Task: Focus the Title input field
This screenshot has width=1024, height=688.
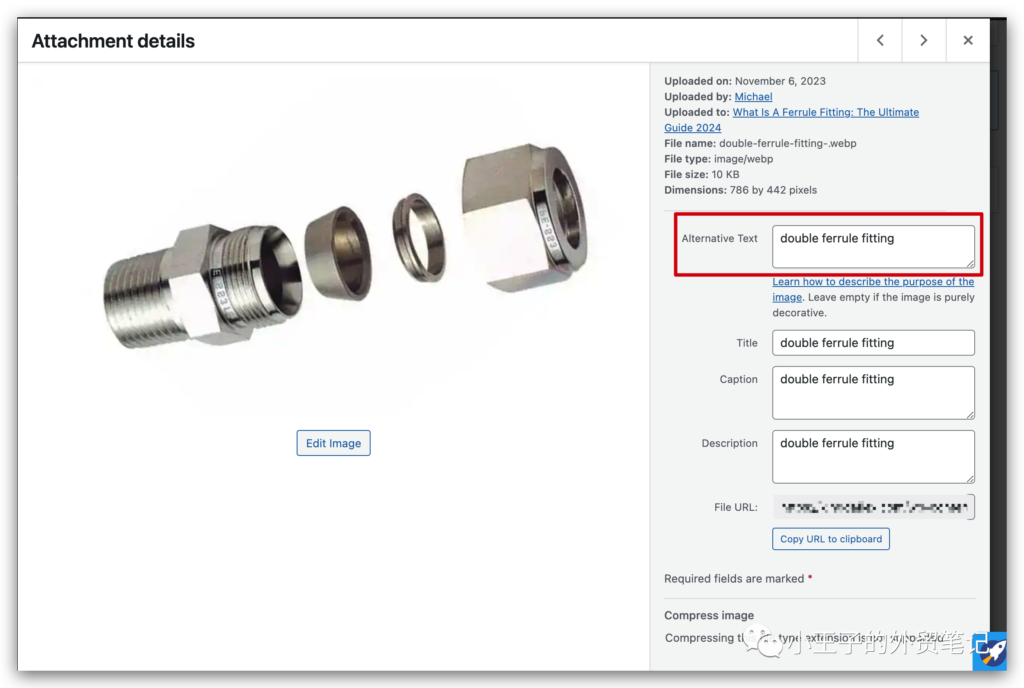Action: [872, 343]
